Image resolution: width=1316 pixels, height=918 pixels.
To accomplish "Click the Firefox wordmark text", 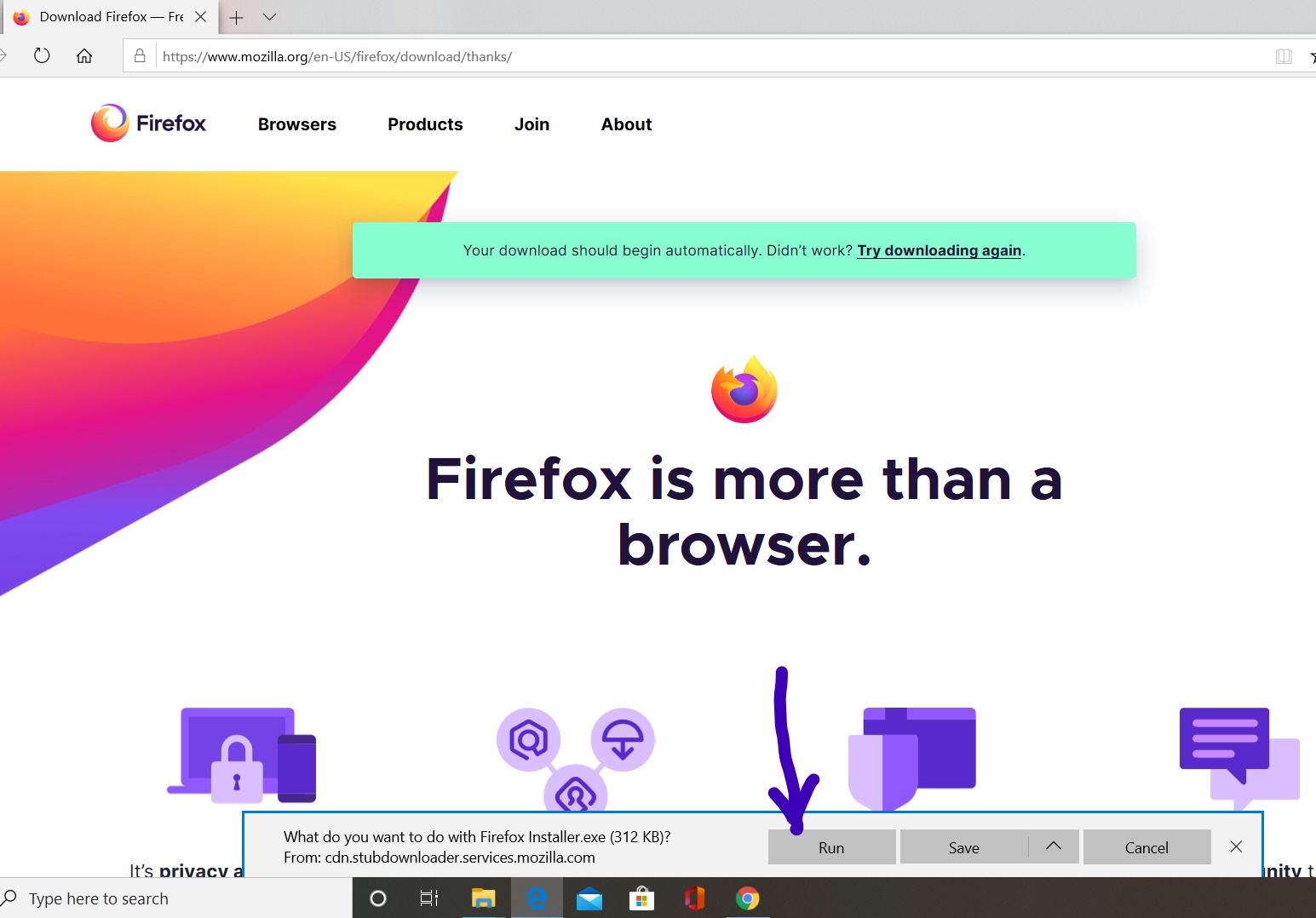I will [171, 123].
